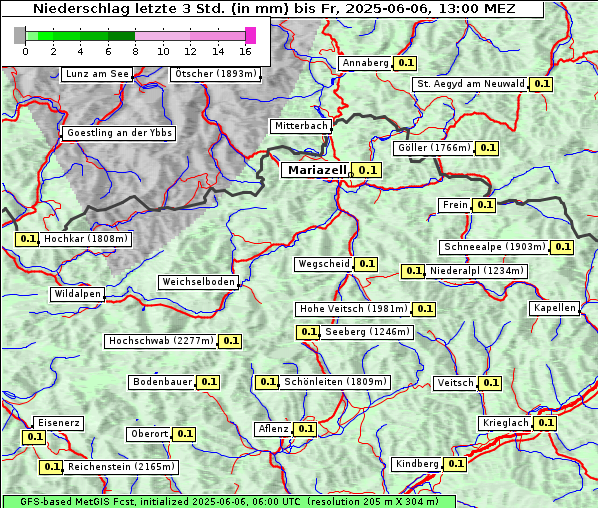Image resolution: width=598 pixels, height=508 pixels.
Task: Click the 0.1 value beside St. Aegyd am Neuwald
Action: (x=542, y=84)
